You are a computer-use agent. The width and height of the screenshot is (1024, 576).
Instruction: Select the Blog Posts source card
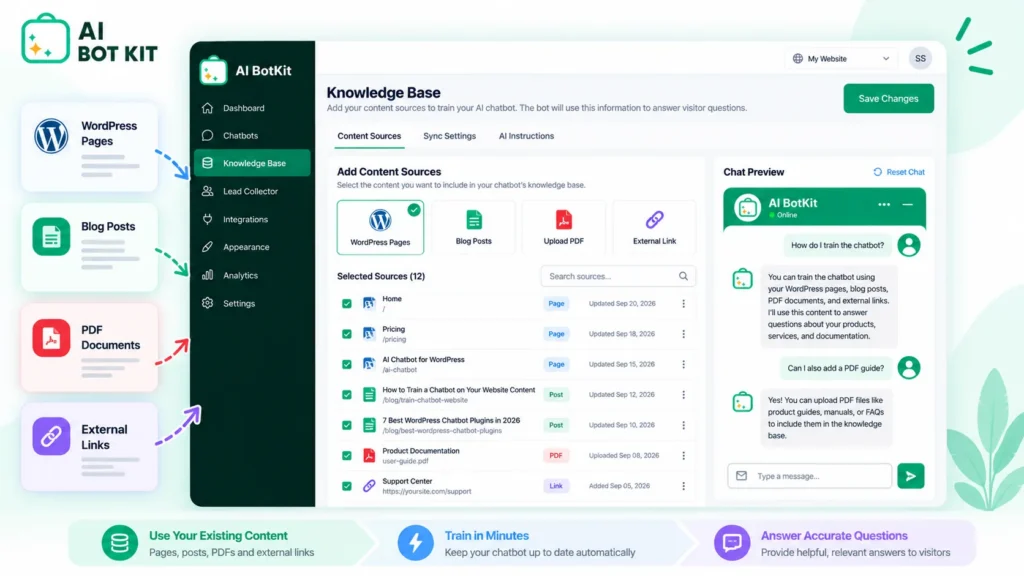coord(473,227)
